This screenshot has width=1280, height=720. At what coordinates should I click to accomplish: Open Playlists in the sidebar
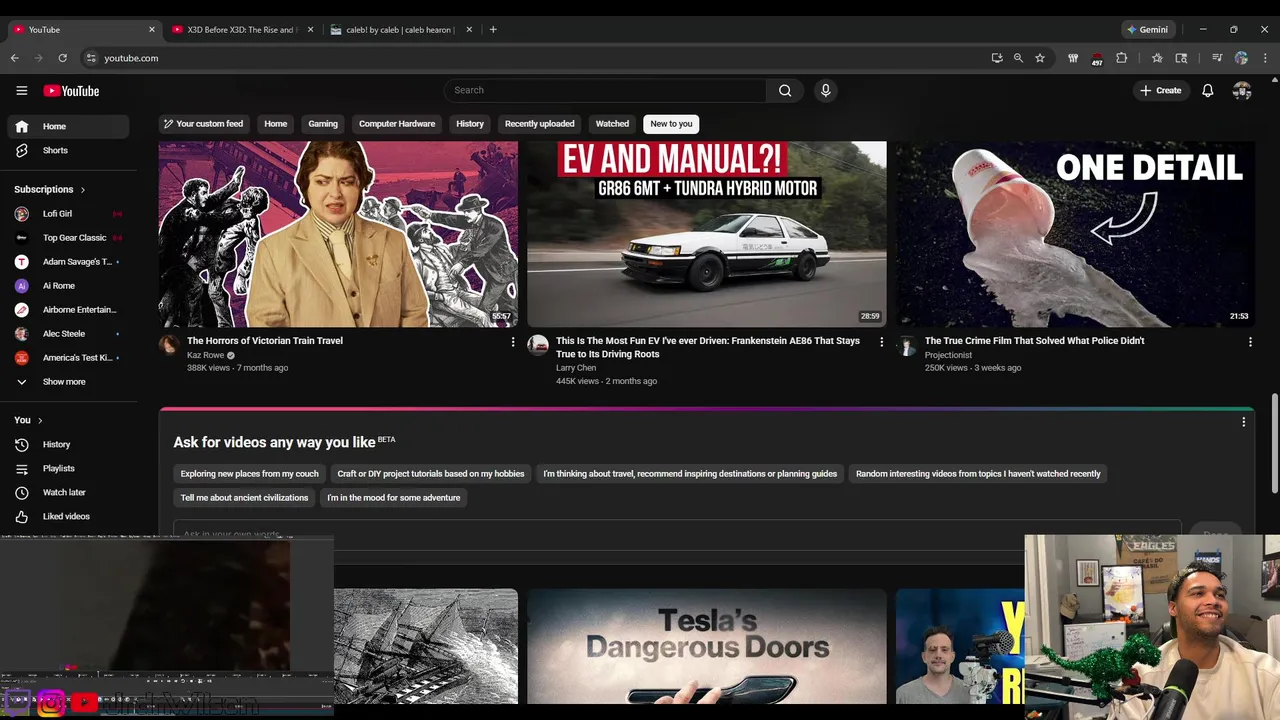[68, 468]
